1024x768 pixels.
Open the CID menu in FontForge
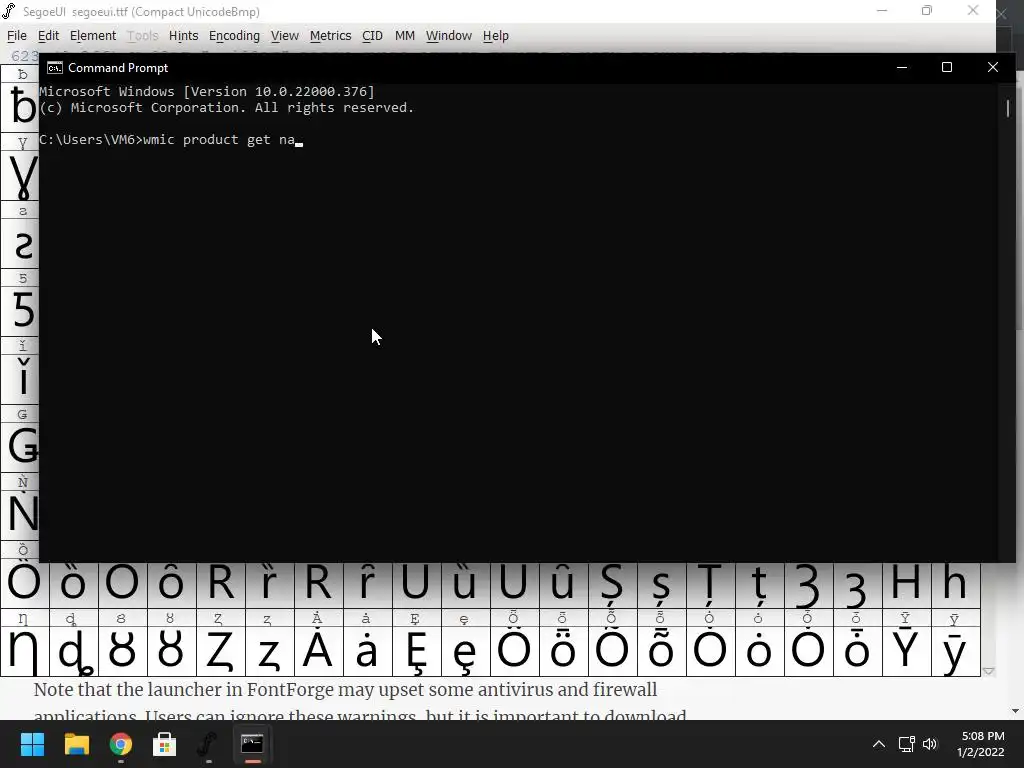[x=372, y=36]
